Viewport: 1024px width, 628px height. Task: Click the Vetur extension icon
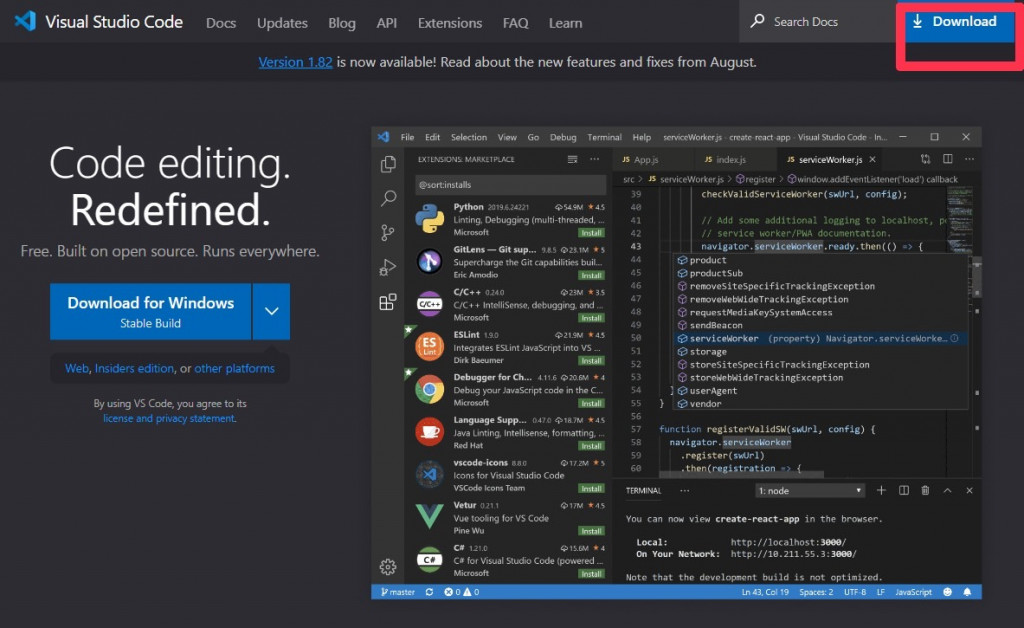click(x=430, y=517)
